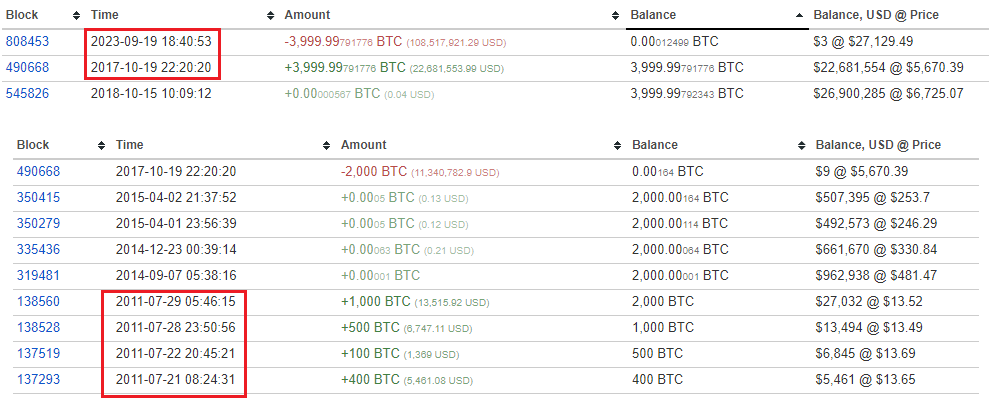This screenshot has height=400, width=999.
Task: Sort bottom table by Time sort arrows
Action: pyautogui.click(x=326, y=145)
